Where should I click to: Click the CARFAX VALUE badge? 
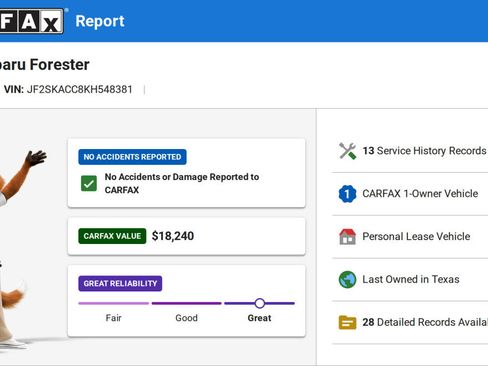[112, 236]
